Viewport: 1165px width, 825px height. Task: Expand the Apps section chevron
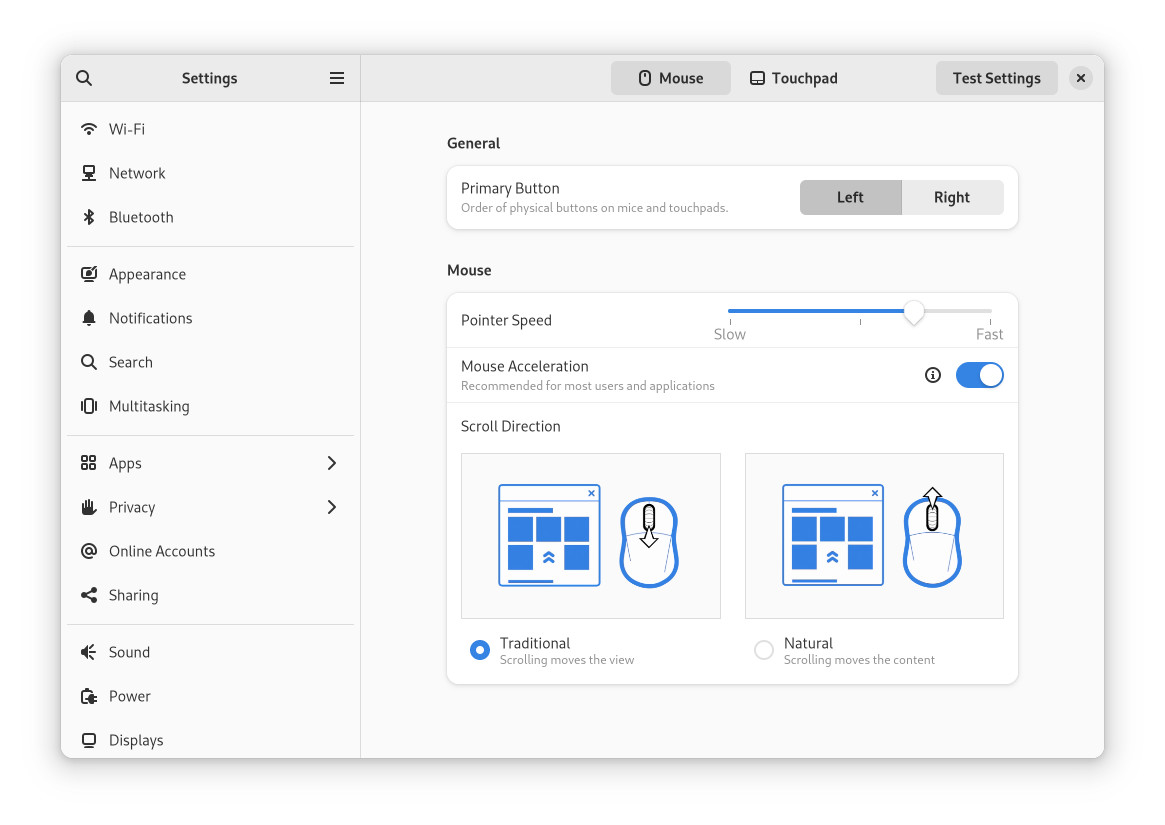tap(332, 463)
